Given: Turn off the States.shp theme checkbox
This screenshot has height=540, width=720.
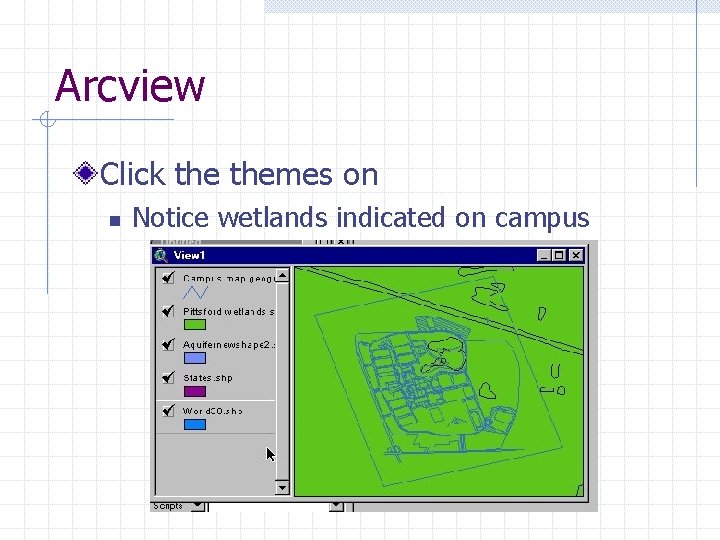Looking at the screenshot, I should (169, 377).
